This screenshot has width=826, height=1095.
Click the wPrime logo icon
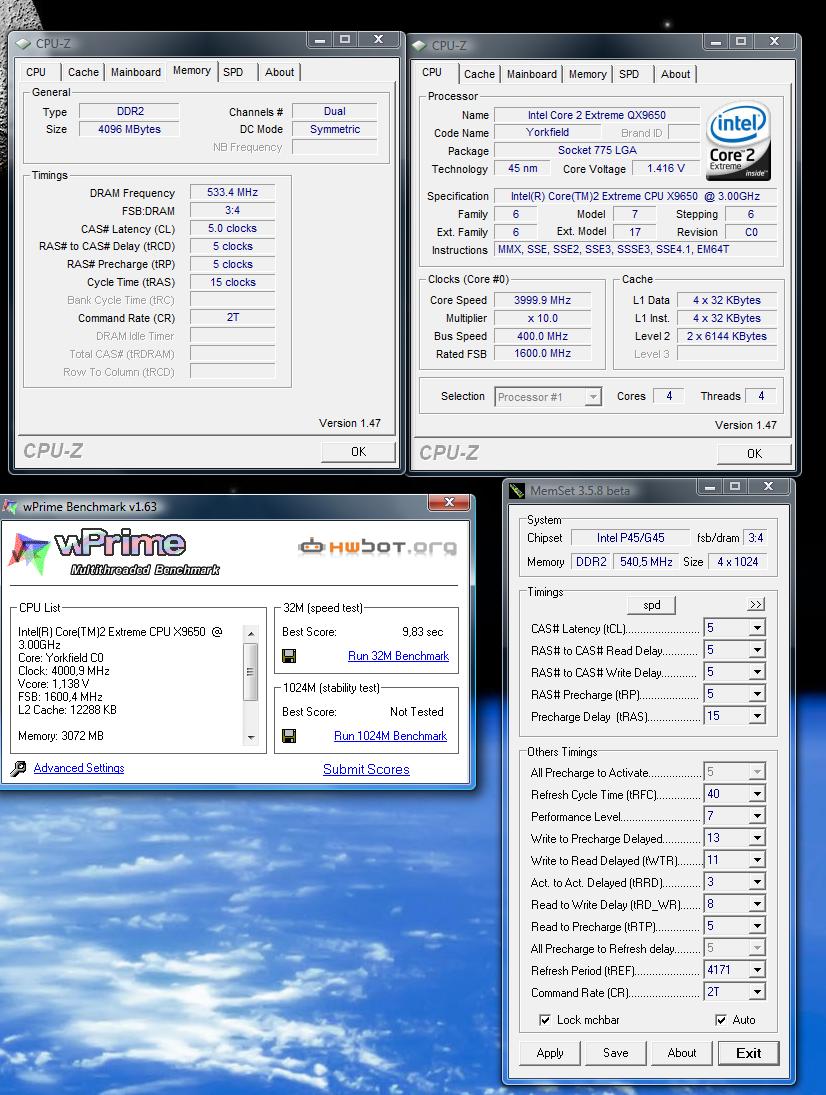[x=29, y=554]
